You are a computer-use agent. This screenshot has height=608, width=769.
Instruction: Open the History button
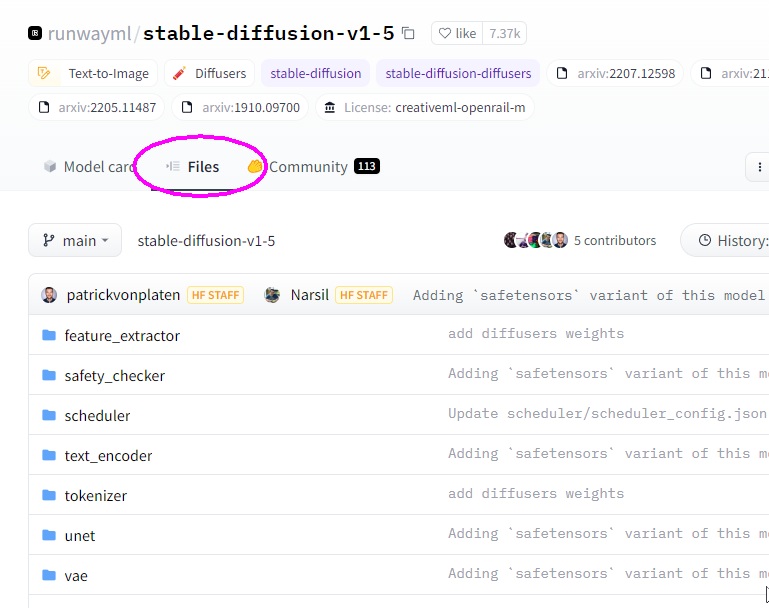[732, 240]
